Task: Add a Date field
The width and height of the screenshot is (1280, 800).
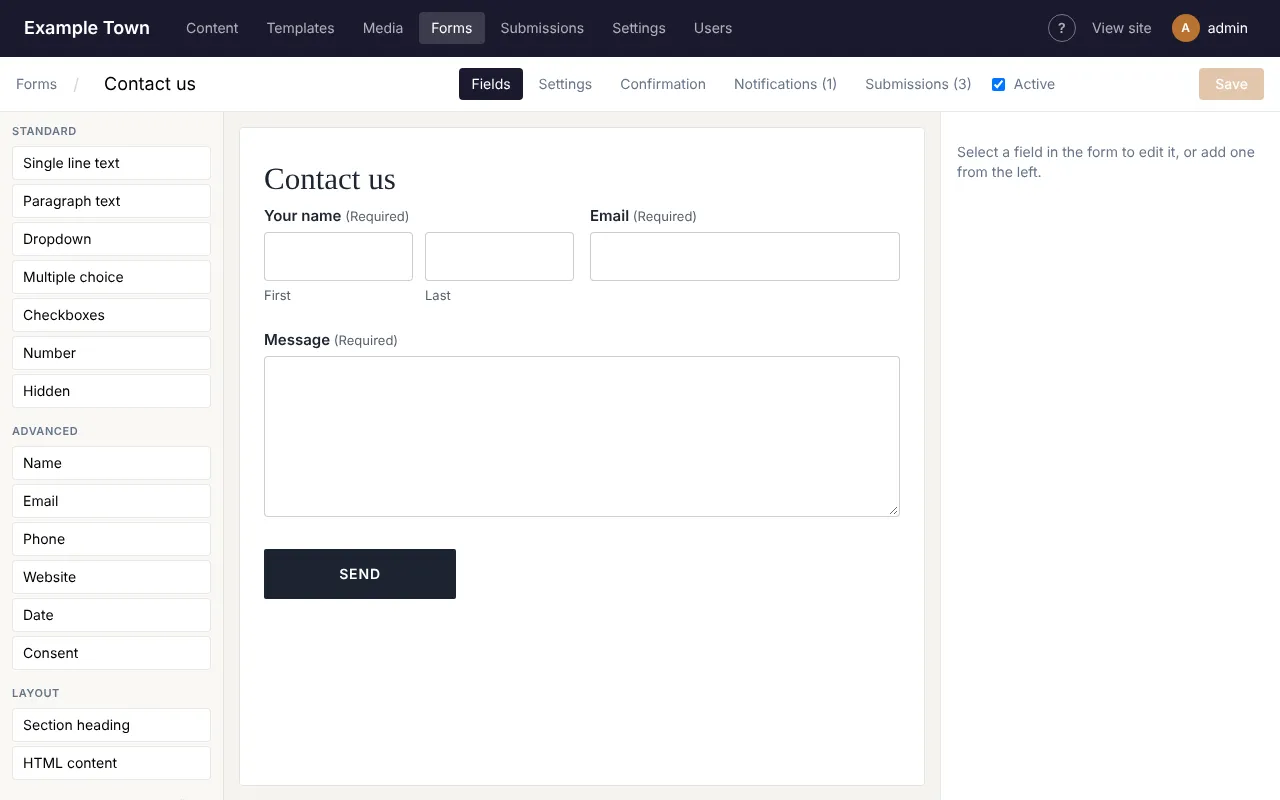Action: (x=111, y=615)
